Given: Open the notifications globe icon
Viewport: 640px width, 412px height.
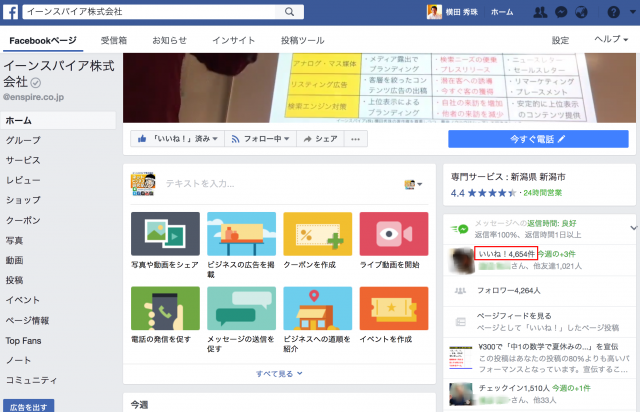Looking at the screenshot, I should tap(581, 12).
